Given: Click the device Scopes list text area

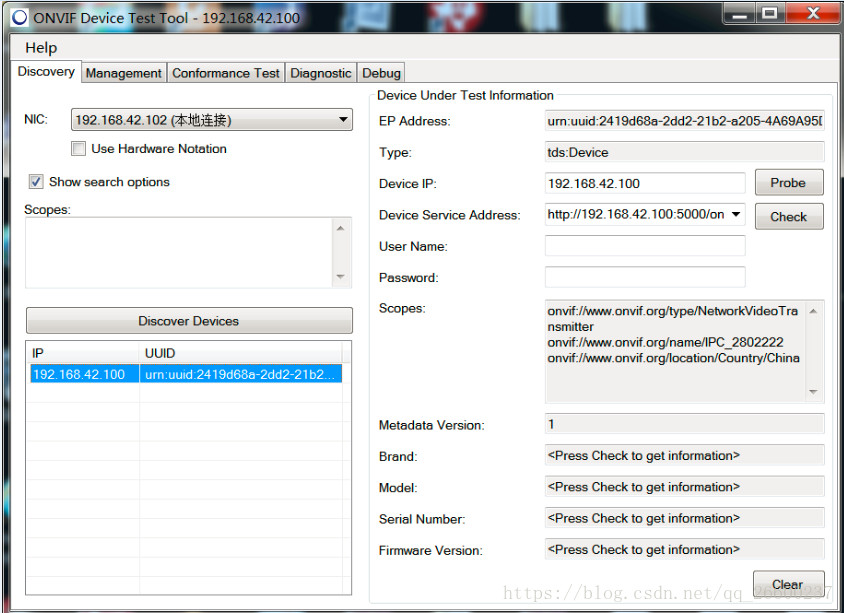Looking at the screenshot, I should click(675, 351).
